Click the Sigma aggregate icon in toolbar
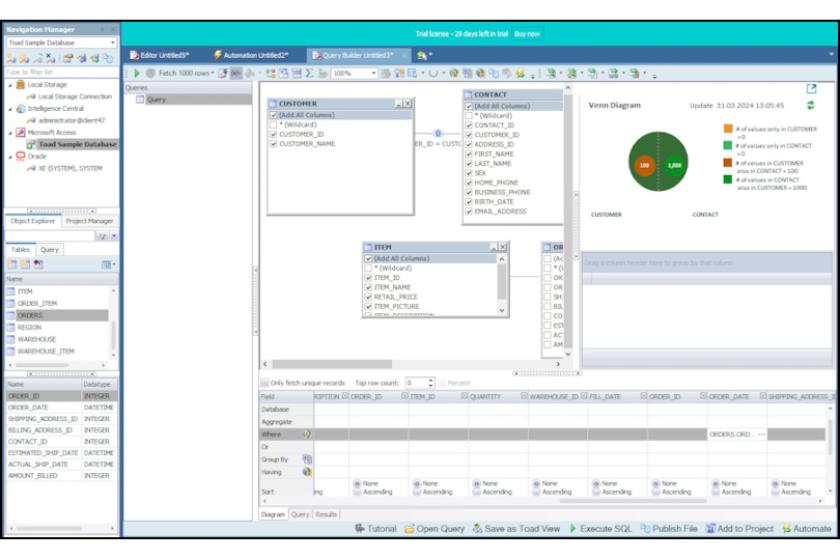Image resolution: width=840 pixels, height=560 pixels. point(309,73)
